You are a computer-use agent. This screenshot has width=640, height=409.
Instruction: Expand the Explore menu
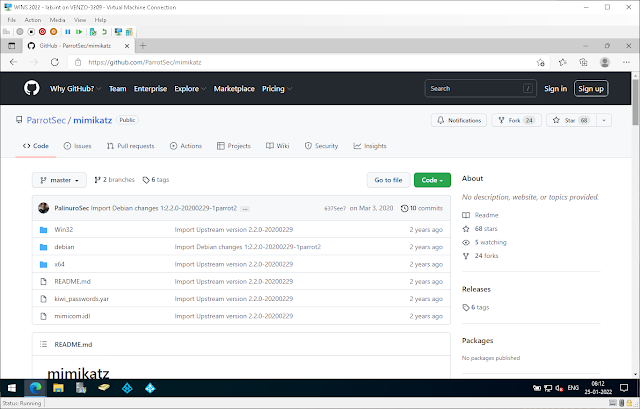190,89
